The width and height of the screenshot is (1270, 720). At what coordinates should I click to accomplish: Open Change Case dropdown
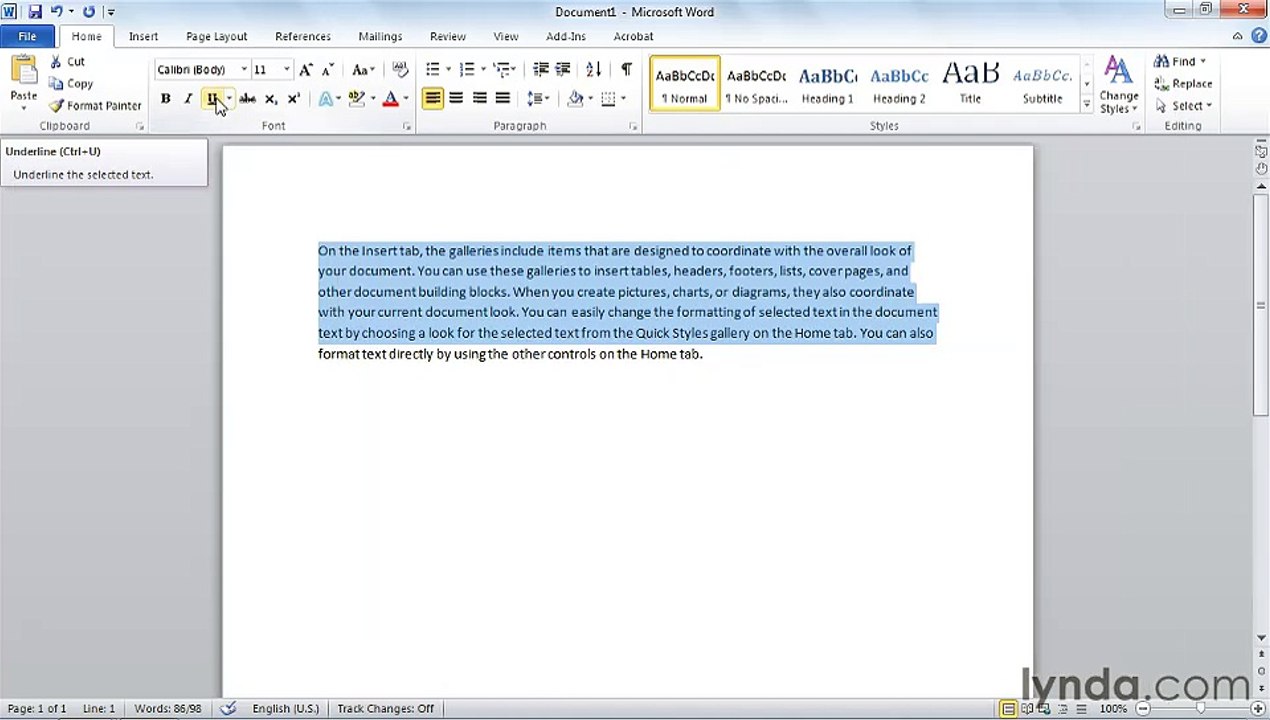pos(362,70)
